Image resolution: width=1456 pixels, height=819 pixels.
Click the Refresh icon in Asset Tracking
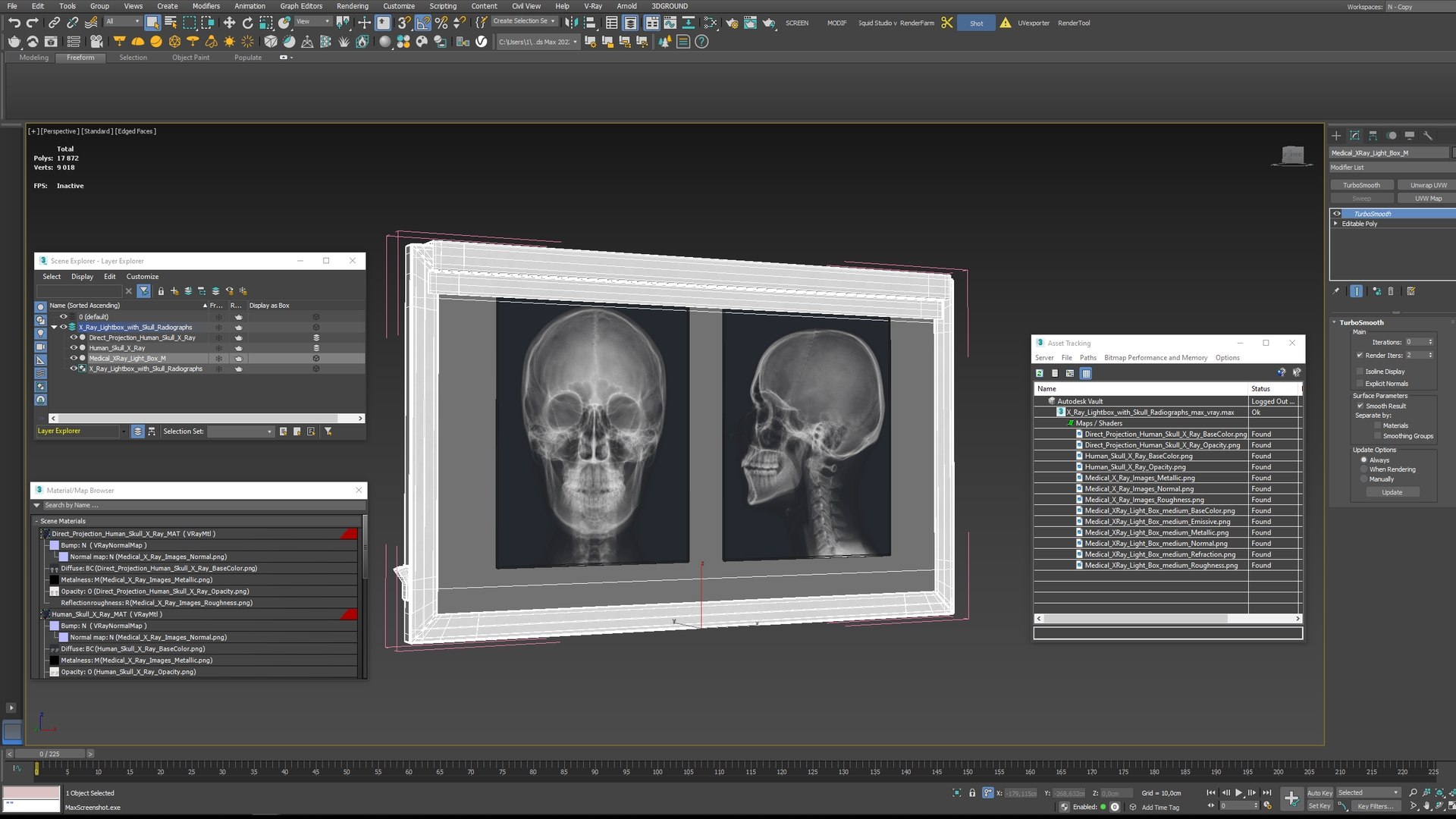[1040, 373]
